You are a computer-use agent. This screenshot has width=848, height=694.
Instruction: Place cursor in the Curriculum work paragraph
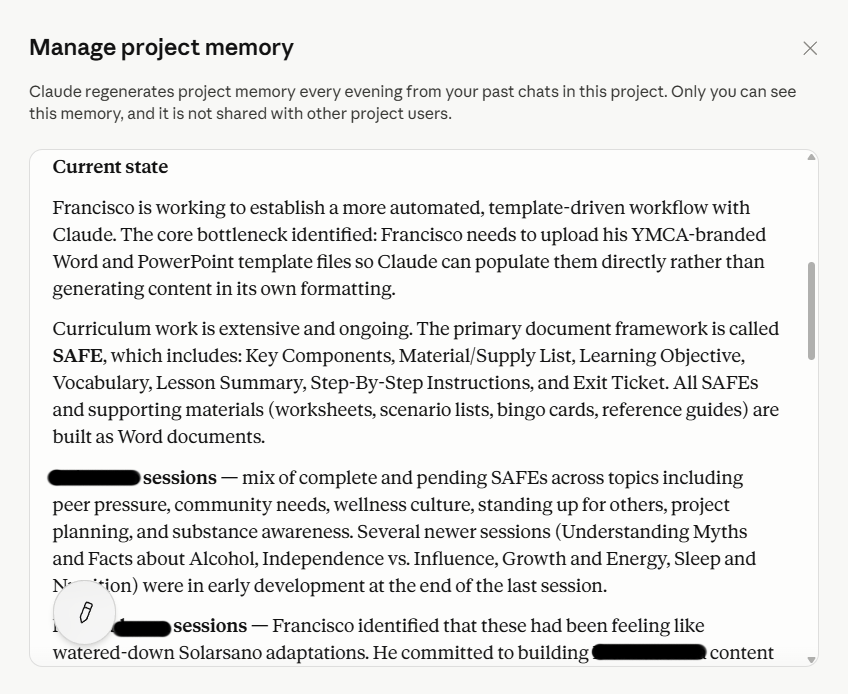pos(415,382)
